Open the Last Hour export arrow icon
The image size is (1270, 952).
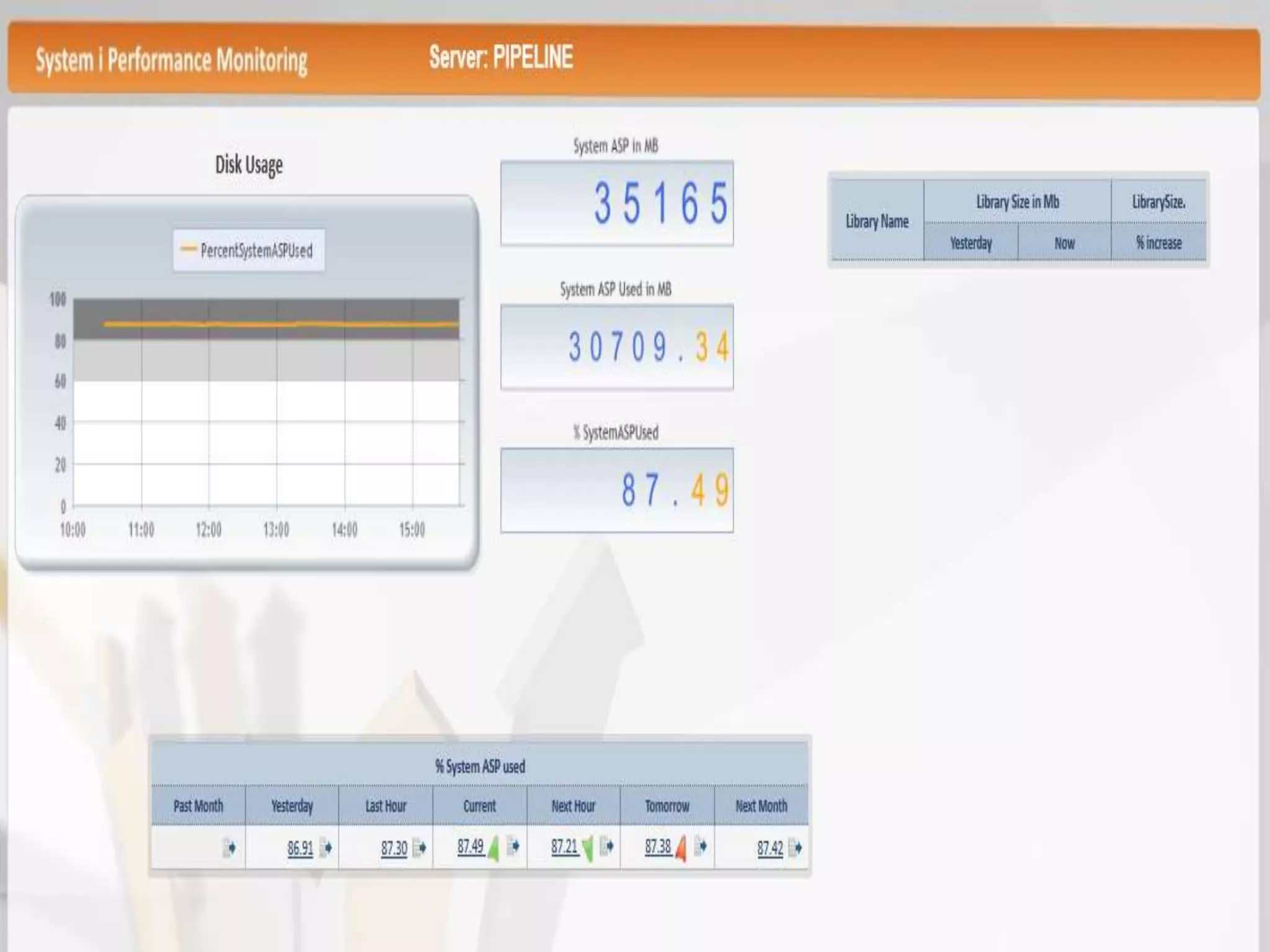[x=419, y=847]
